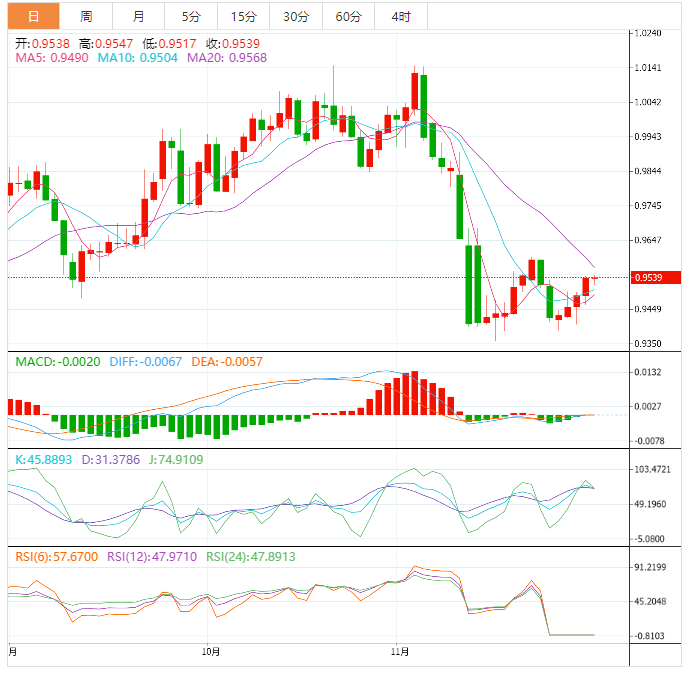Click the -0.0078 MACD axis label
Image resolution: width=691 pixels, height=674 pixels.
tap(649, 441)
